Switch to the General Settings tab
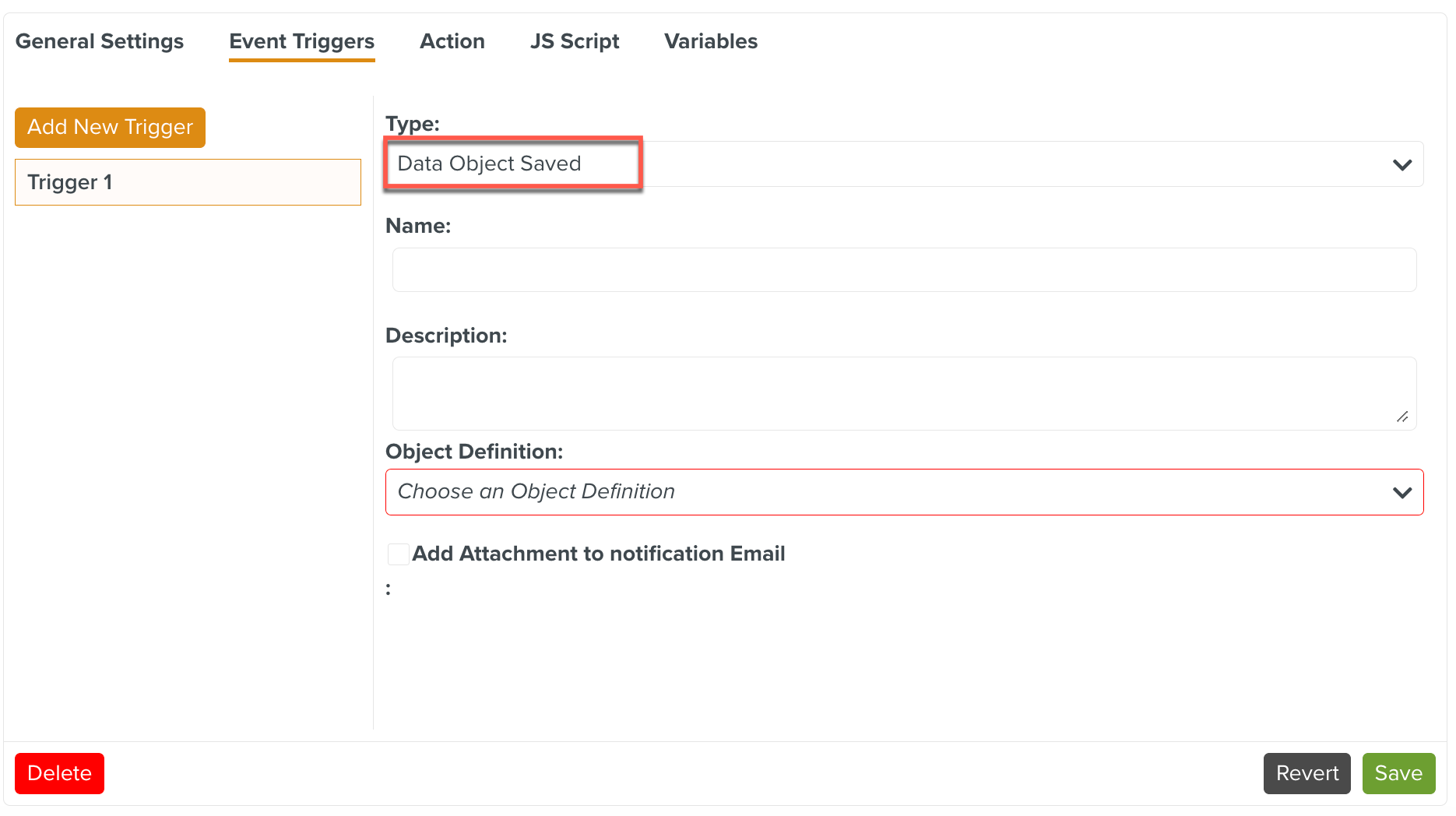This screenshot has width=1456, height=816. [100, 41]
